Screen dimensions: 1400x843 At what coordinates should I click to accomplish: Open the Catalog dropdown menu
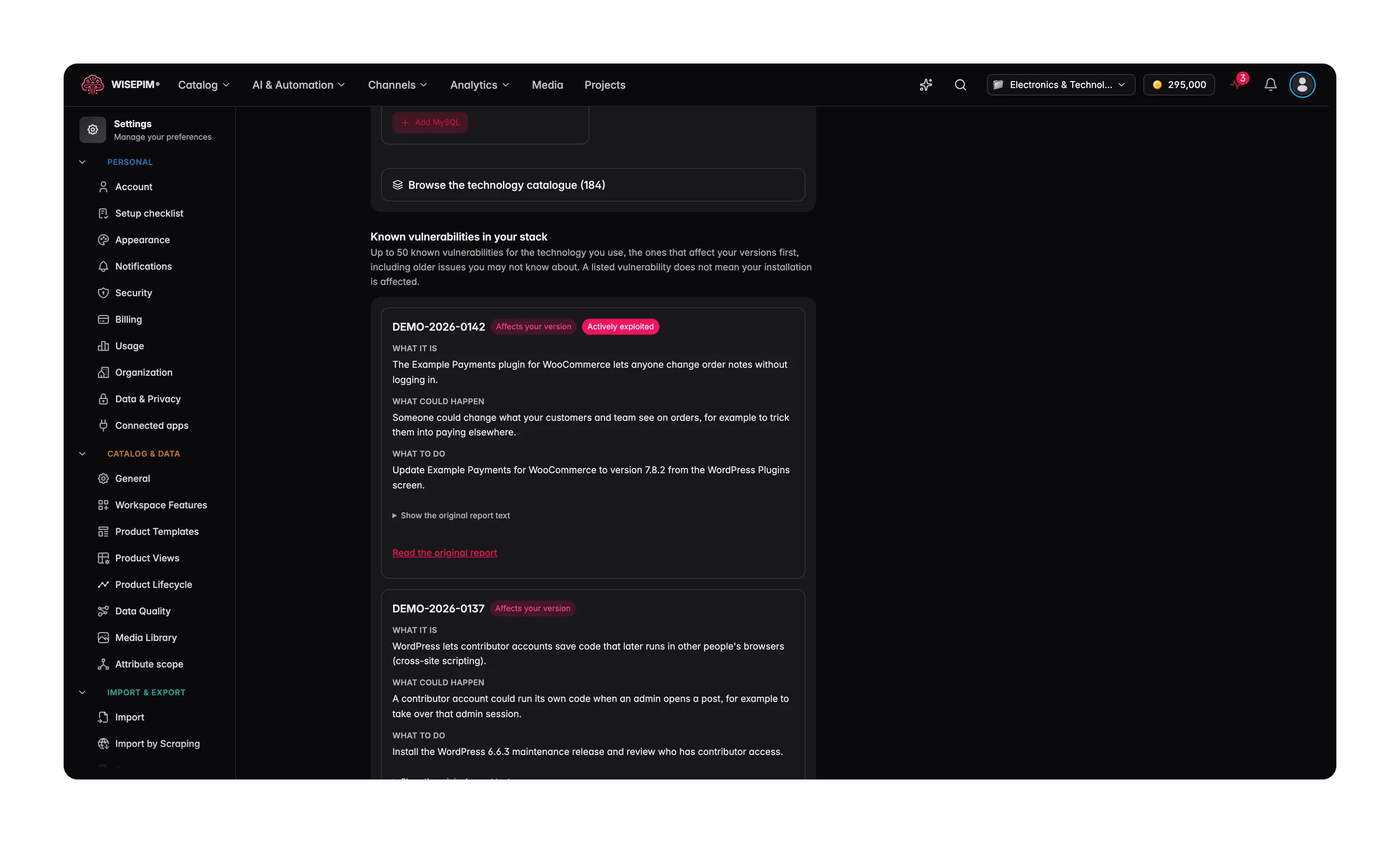204,85
